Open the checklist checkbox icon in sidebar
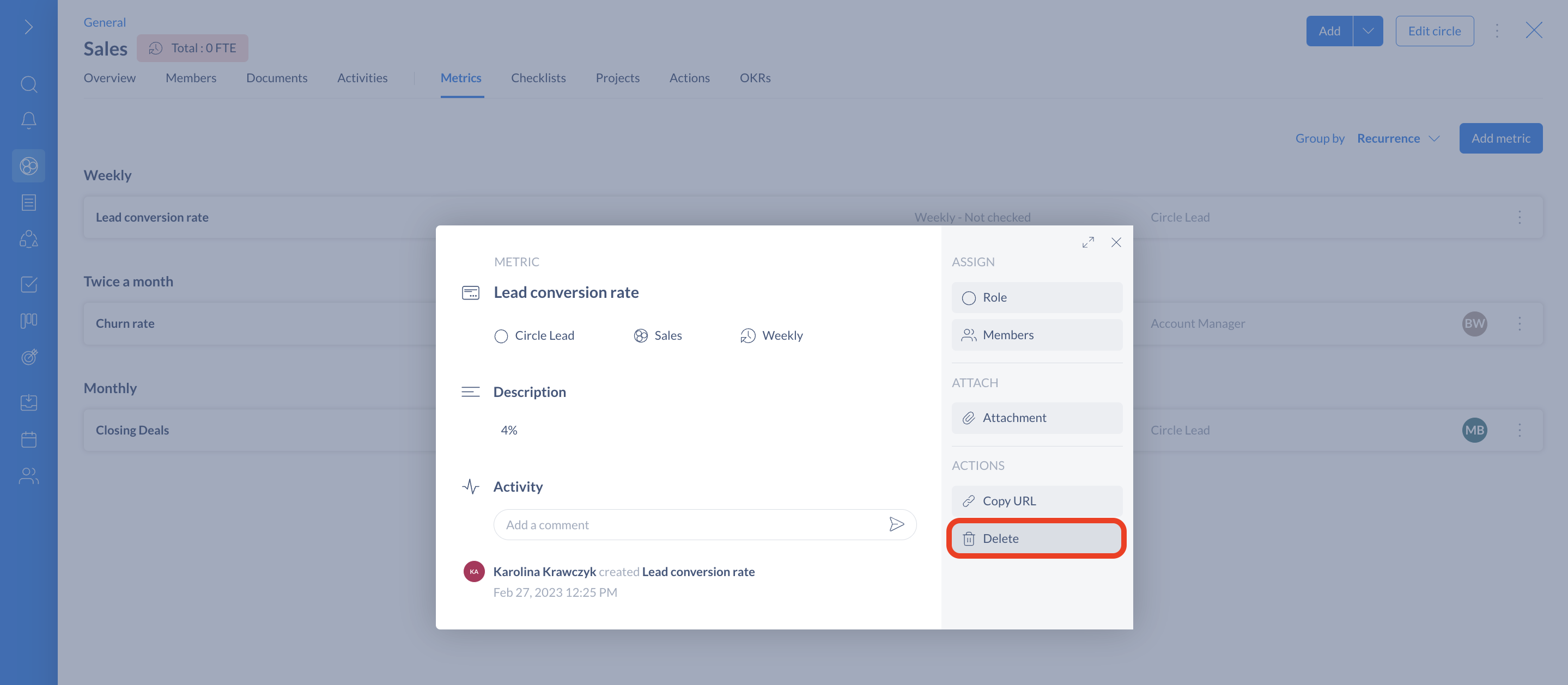 click(29, 284)
